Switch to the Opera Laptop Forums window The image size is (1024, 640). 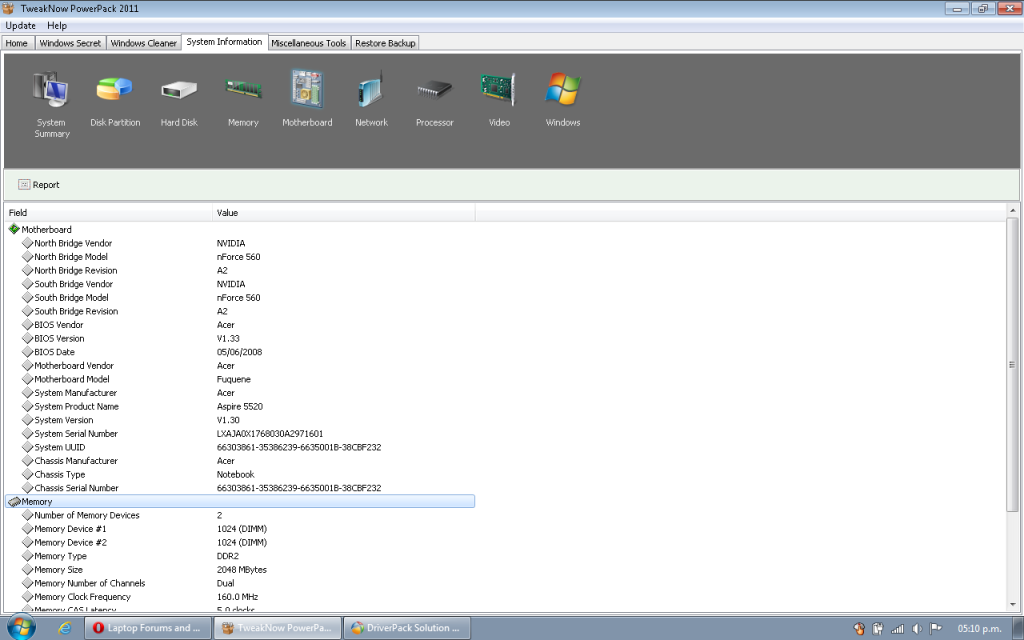pyautogui.click(x=148, y=628)
